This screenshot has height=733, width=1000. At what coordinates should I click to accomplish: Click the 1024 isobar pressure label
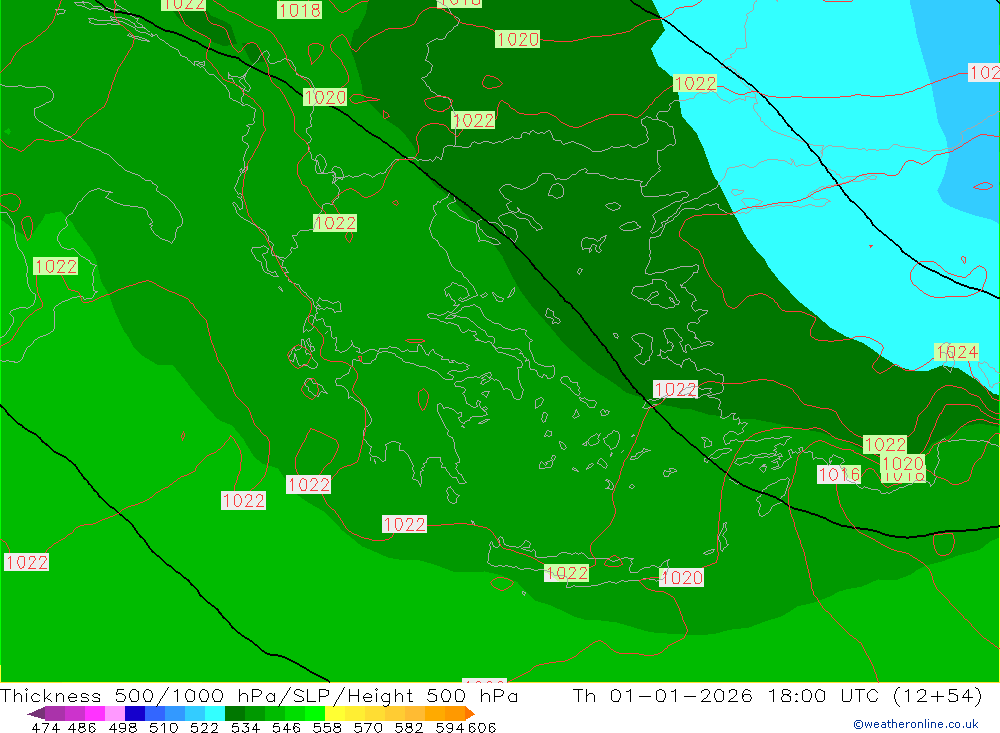pos(956,352)
